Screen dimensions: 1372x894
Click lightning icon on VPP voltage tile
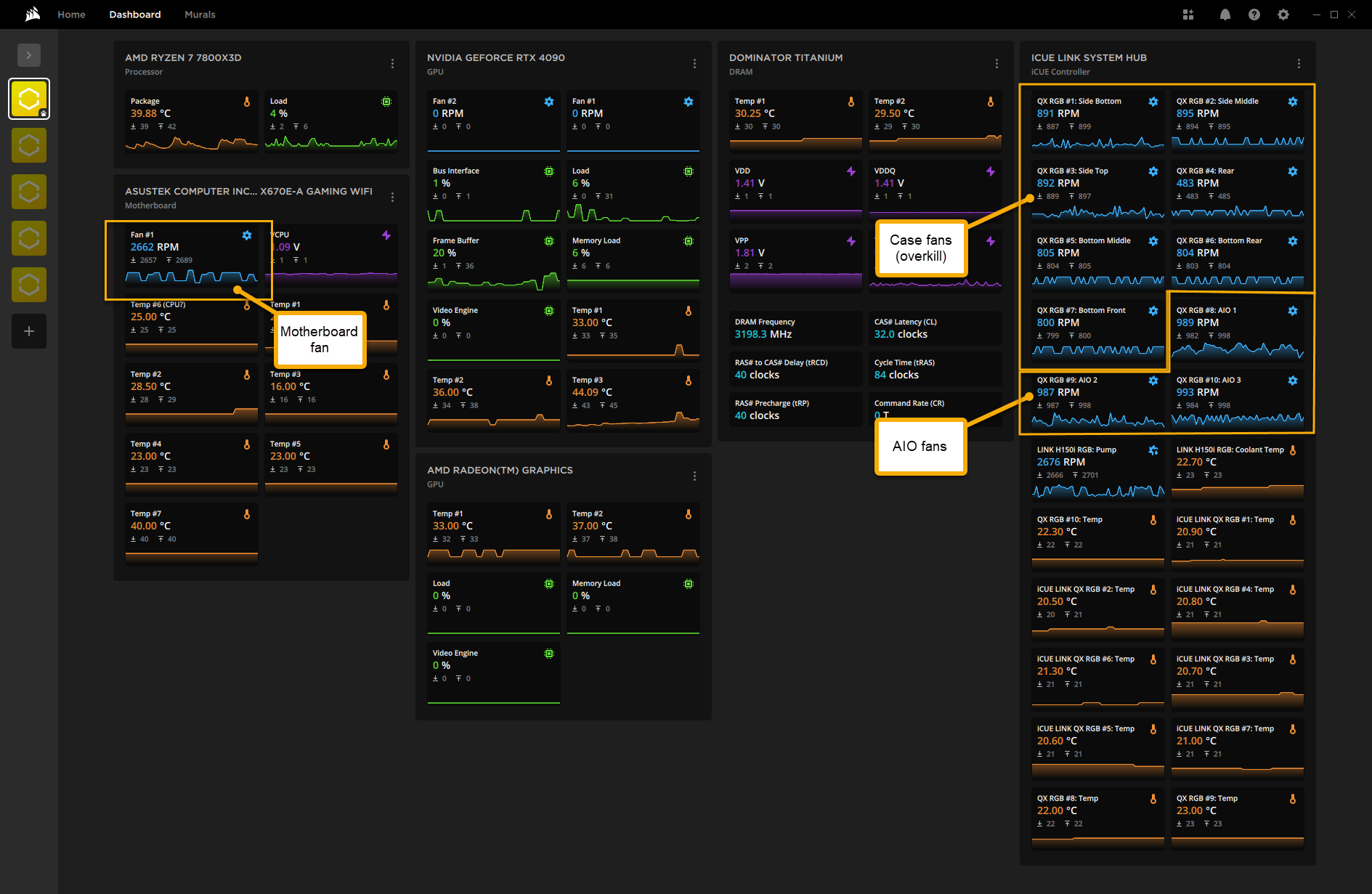851,241
